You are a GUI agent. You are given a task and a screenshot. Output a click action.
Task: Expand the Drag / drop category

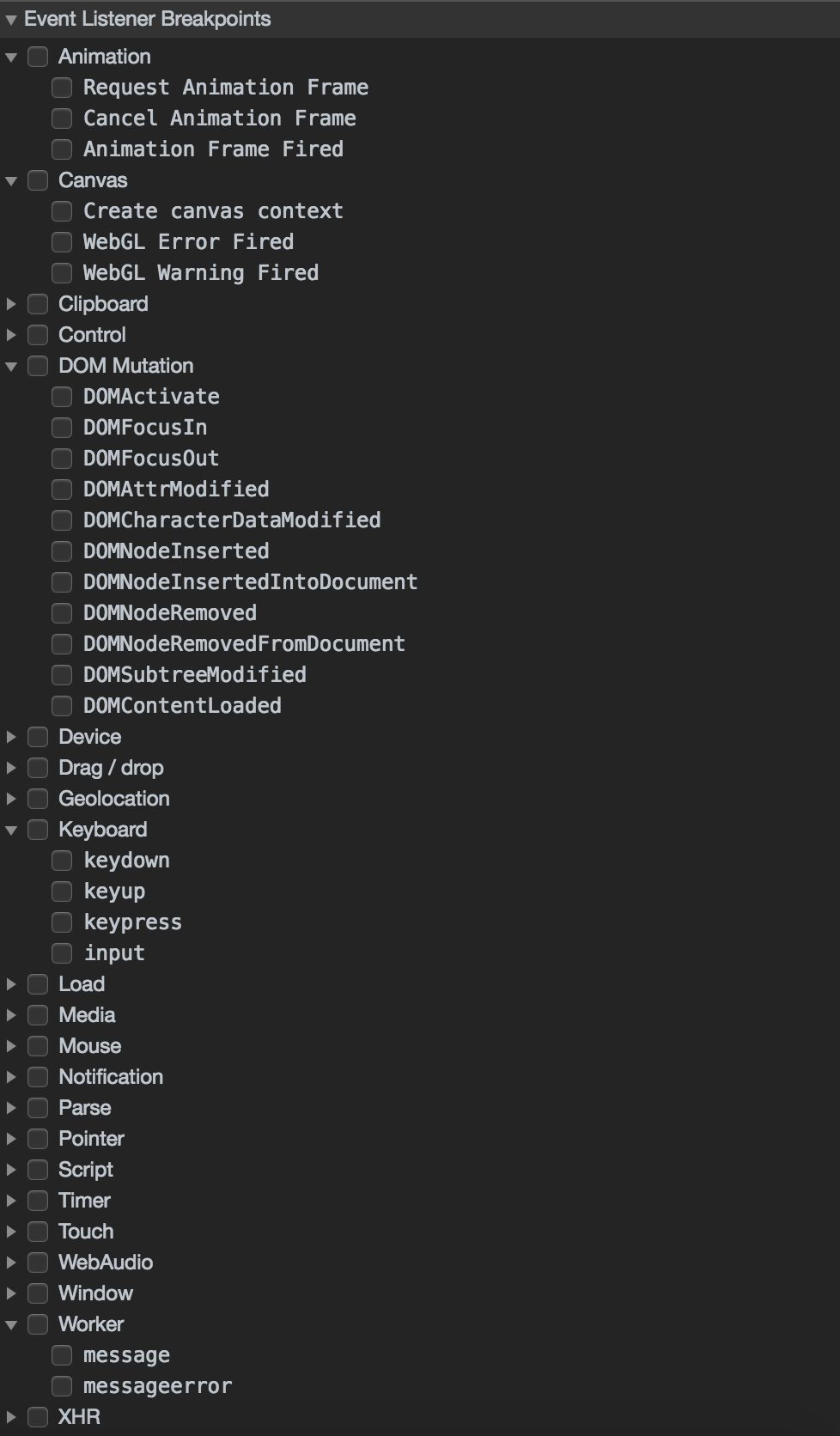(11, 768)
